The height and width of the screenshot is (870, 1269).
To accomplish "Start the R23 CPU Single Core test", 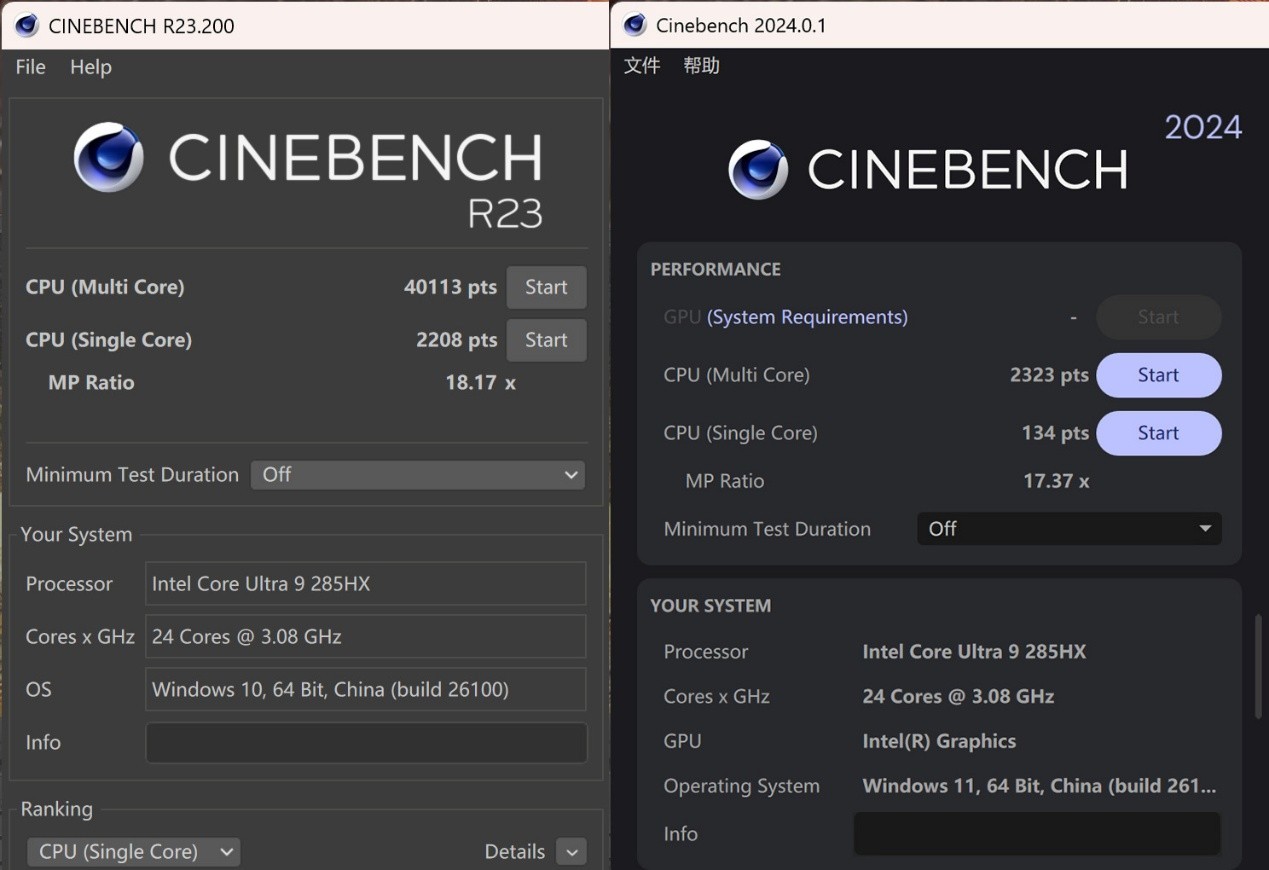I will tap(546, 340).
